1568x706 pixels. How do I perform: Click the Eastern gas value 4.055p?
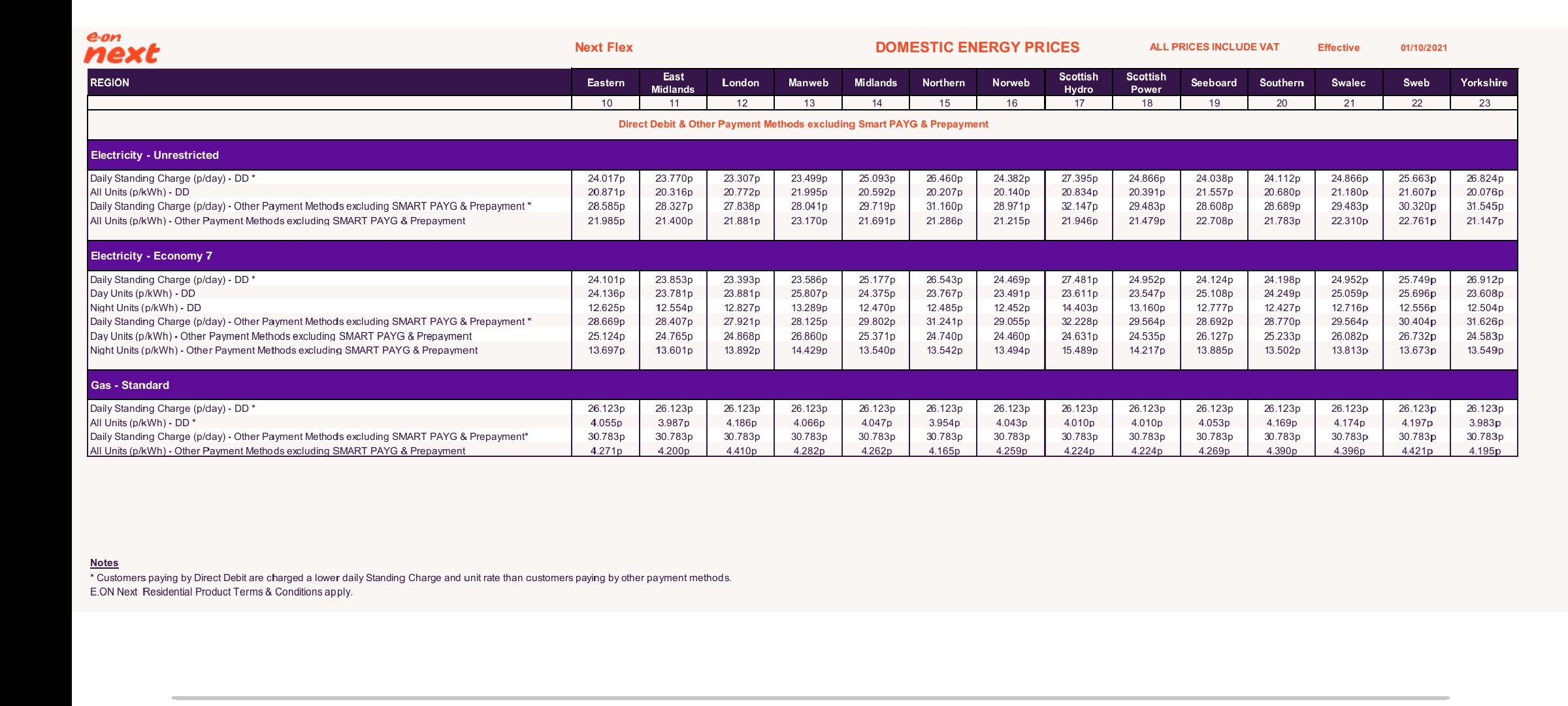click(x=606, y=423)
